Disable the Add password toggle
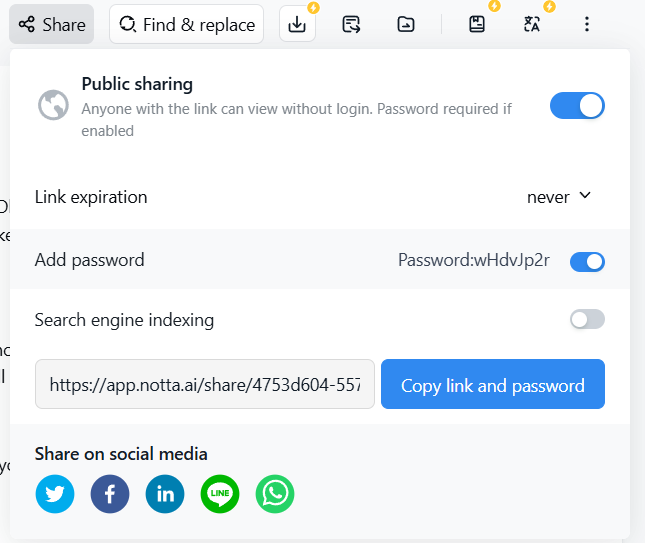 pyautogui.click(x=587, y=261)
